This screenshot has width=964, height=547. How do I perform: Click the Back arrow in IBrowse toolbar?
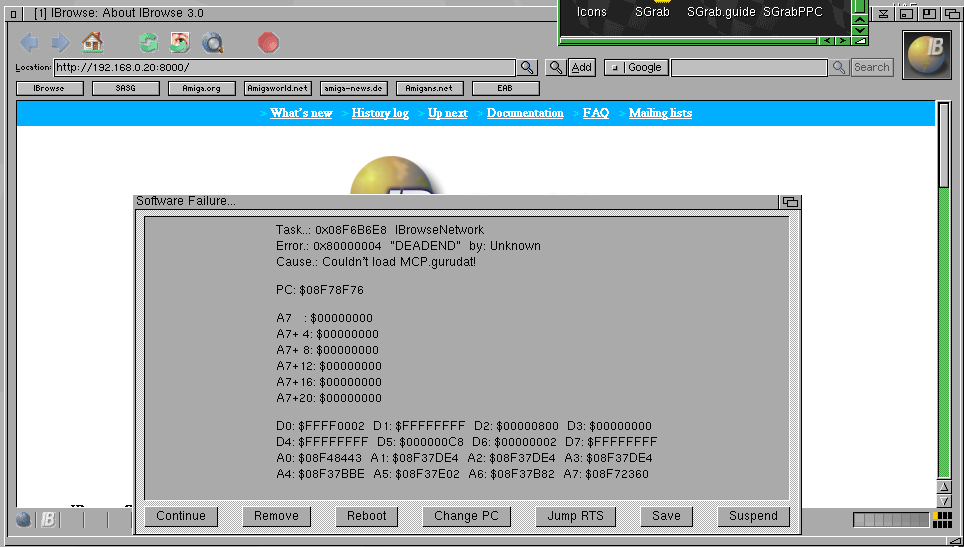point(29,42)
